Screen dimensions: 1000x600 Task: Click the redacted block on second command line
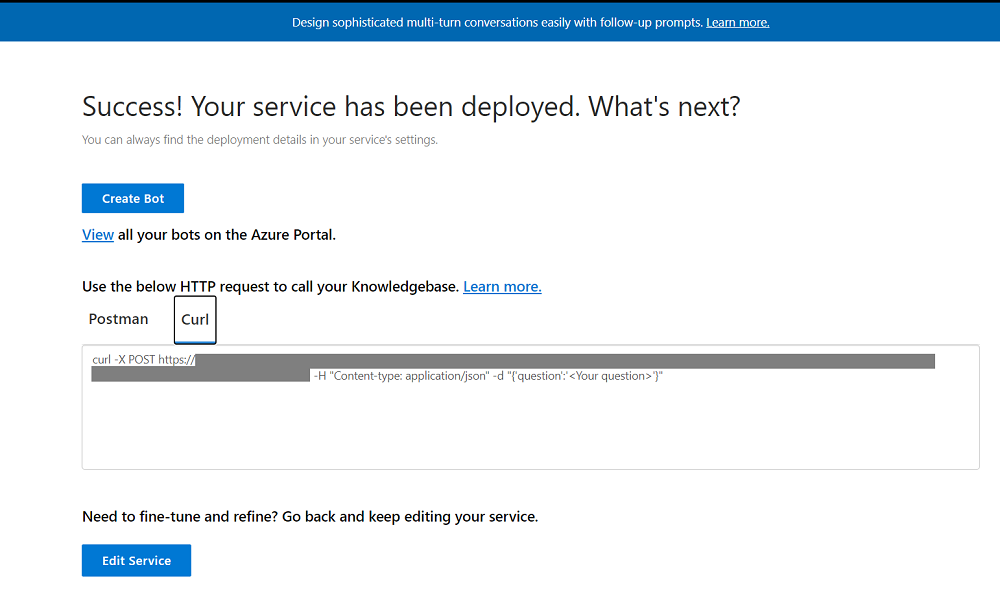(200, 375)
